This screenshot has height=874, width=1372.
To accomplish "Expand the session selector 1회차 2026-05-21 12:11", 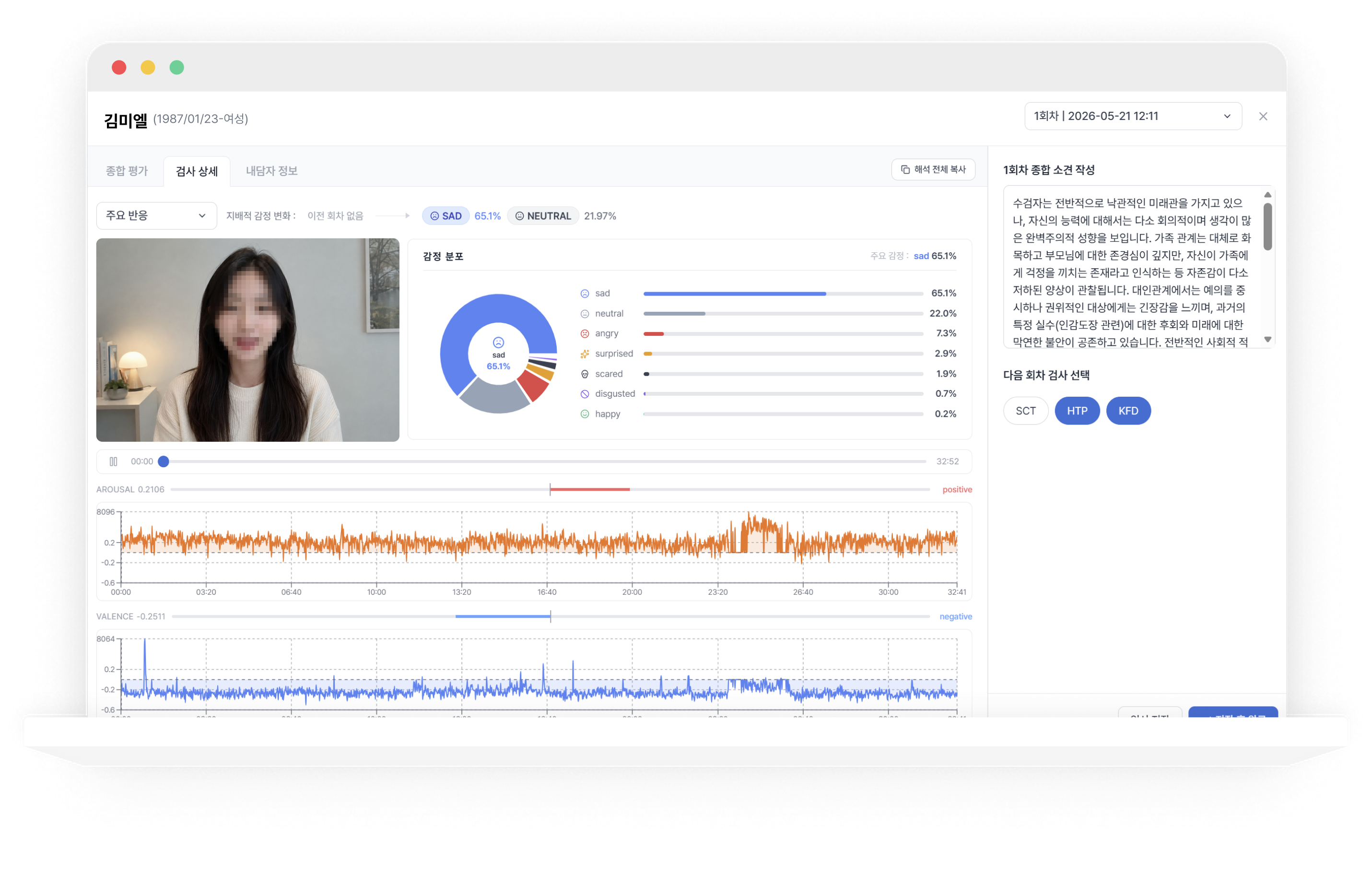I will click(x=1132, y=116).
